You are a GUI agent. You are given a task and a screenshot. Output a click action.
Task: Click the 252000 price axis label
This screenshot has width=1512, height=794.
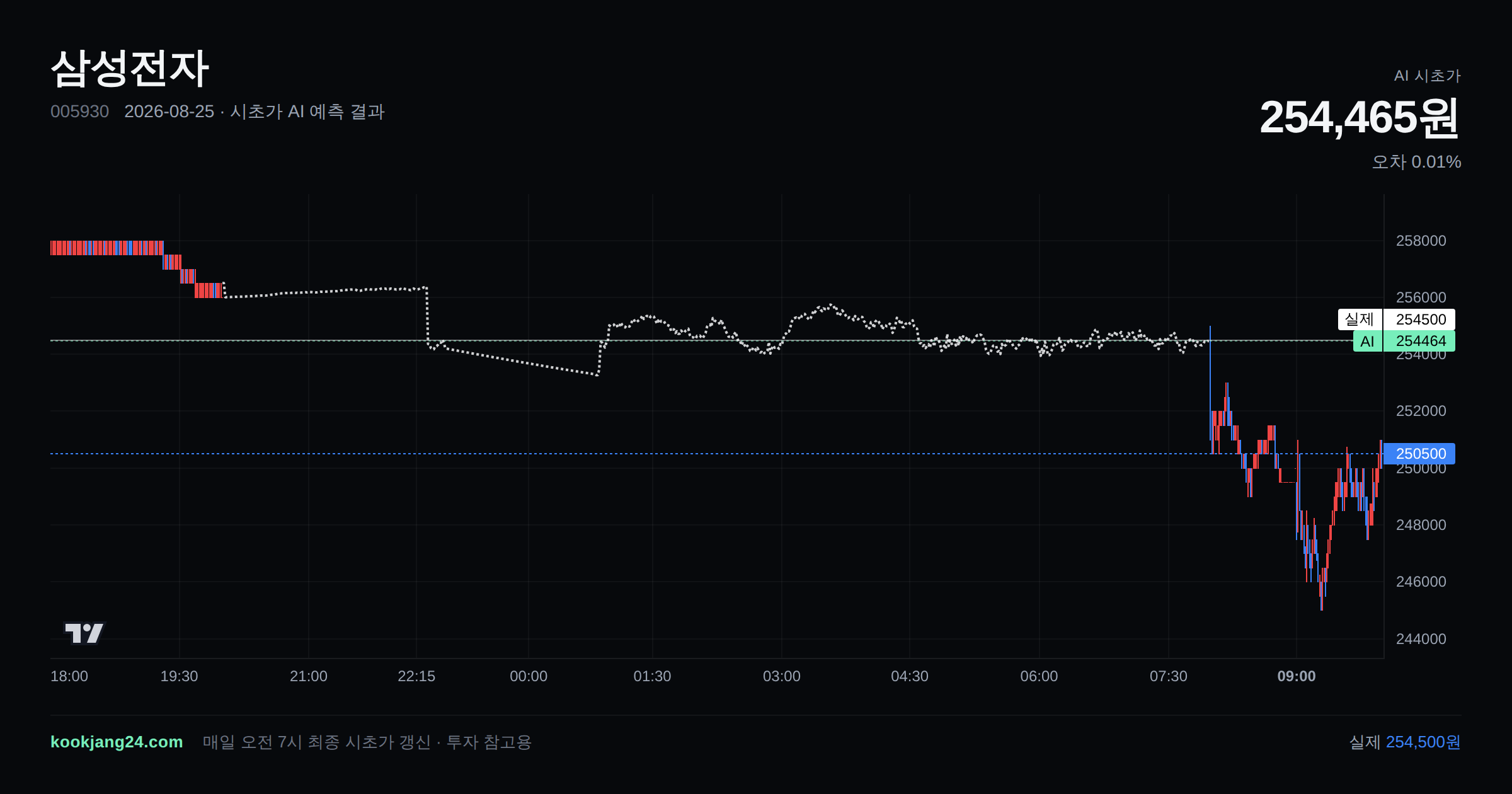tap(1421, 411)
